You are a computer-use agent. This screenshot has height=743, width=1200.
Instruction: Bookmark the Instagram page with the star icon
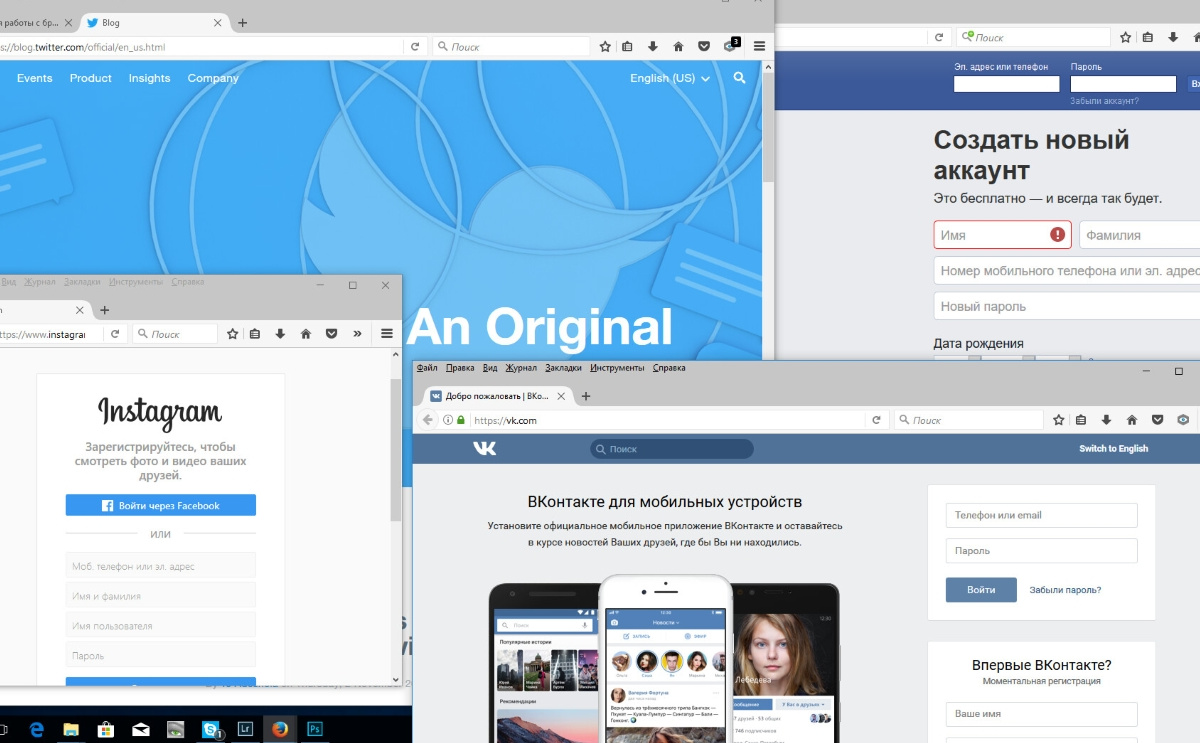232,334
